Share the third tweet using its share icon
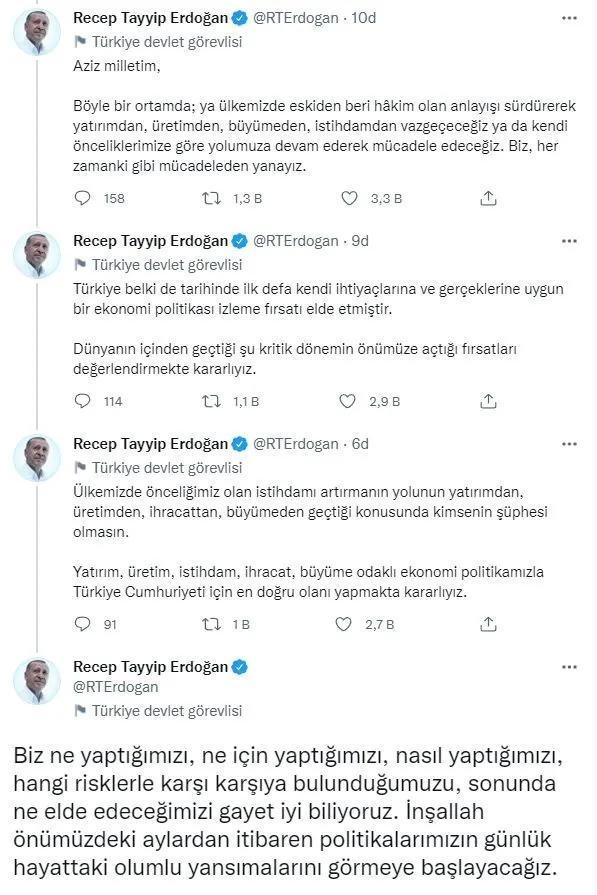597x895 pixels. (x=488, y=624)
